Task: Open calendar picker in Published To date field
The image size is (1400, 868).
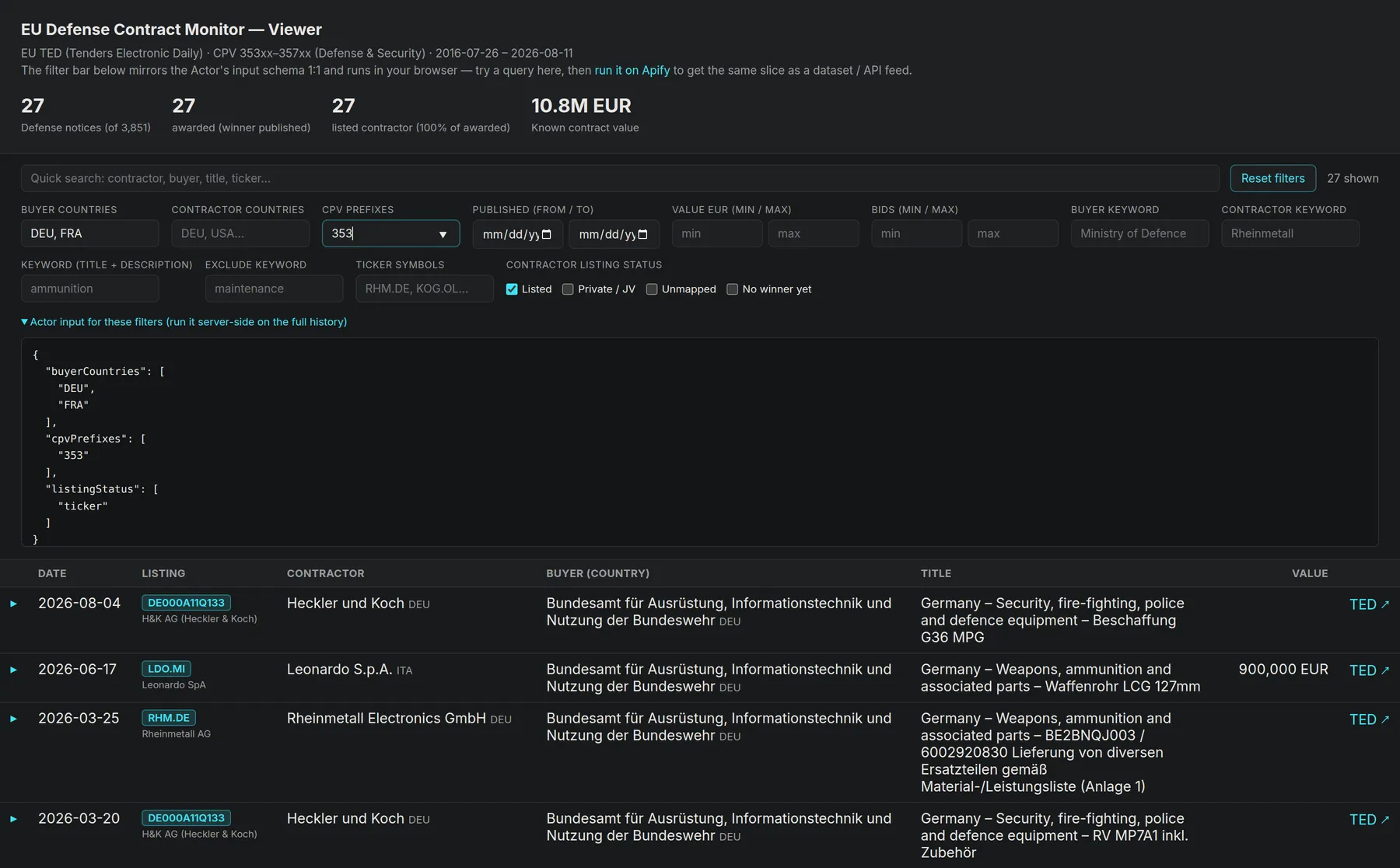Action: [x=642, y=234]
